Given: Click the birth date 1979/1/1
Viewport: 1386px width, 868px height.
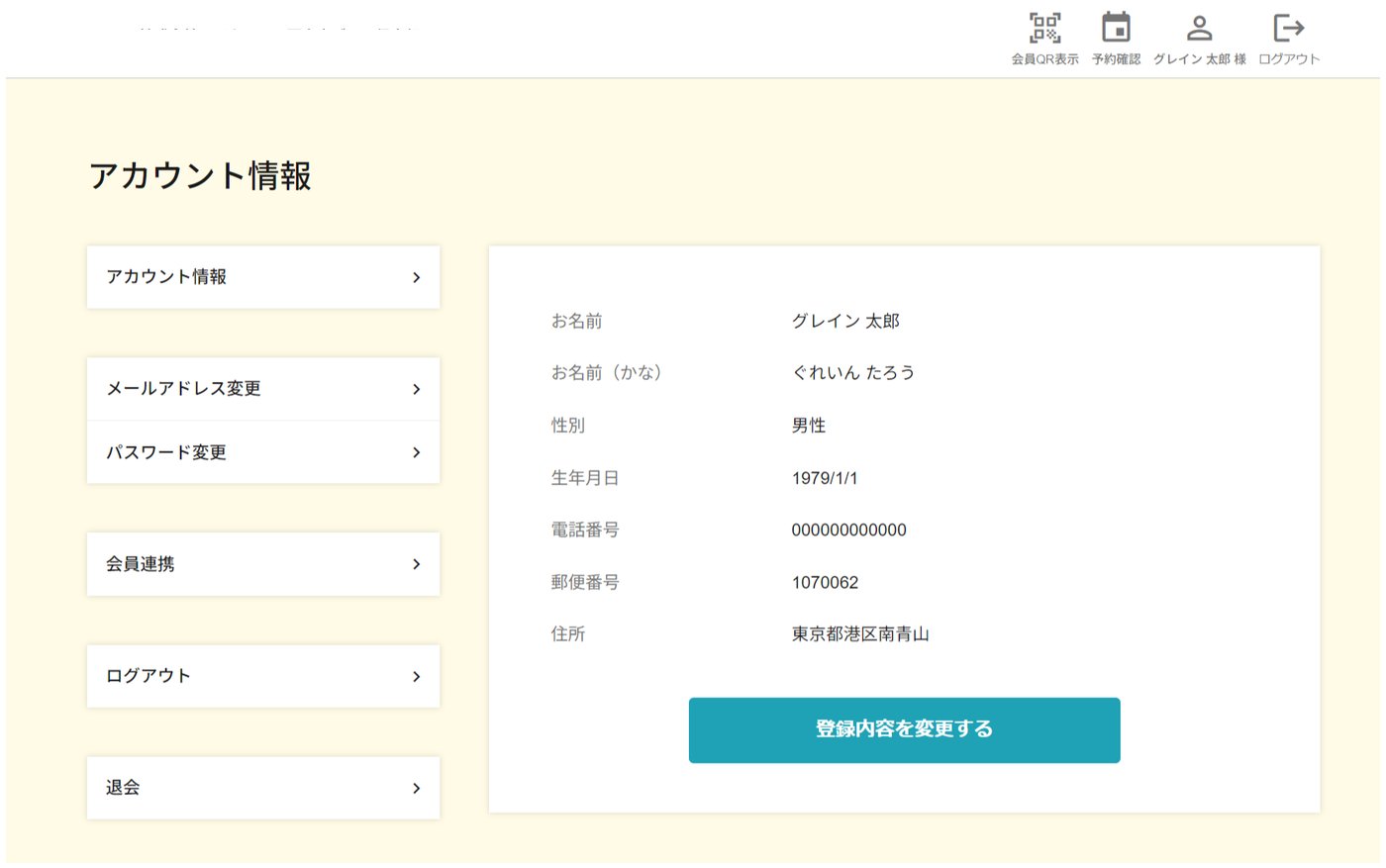Looking at the screenshot, I should 825,478.
